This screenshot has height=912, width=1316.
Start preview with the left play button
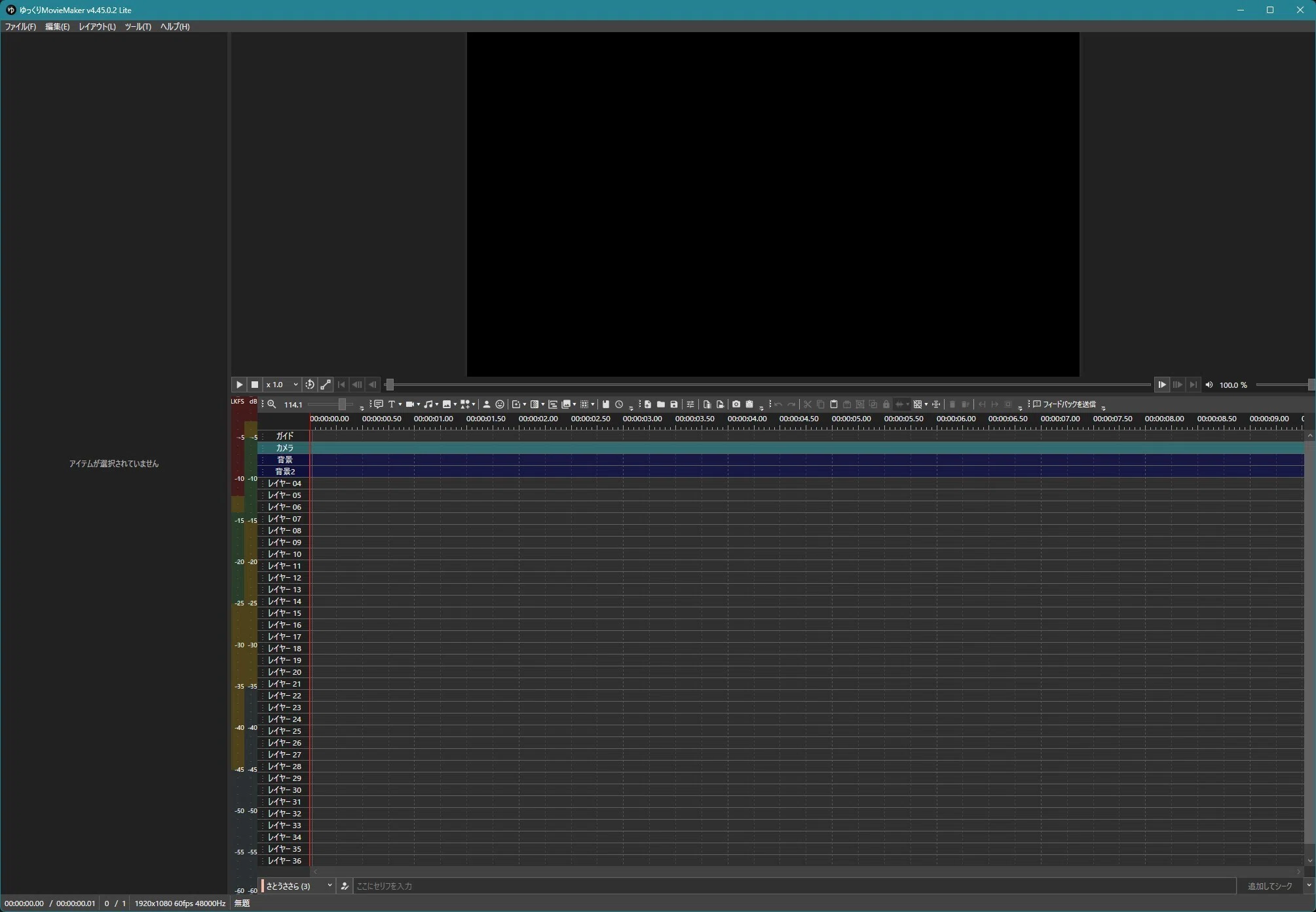[239, 385]
